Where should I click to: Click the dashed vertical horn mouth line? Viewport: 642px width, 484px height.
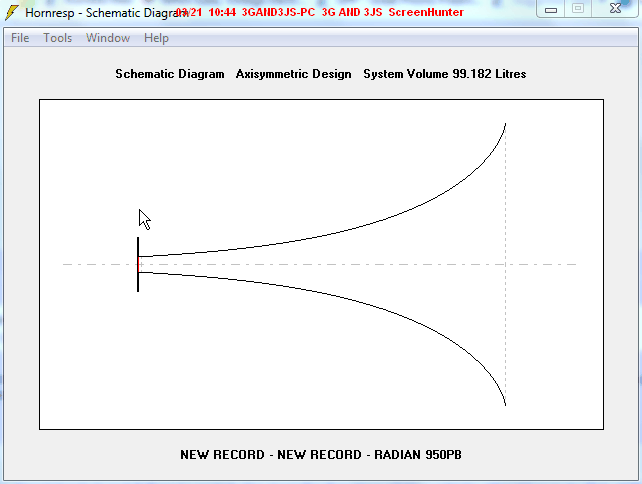(x=506, y=265)
